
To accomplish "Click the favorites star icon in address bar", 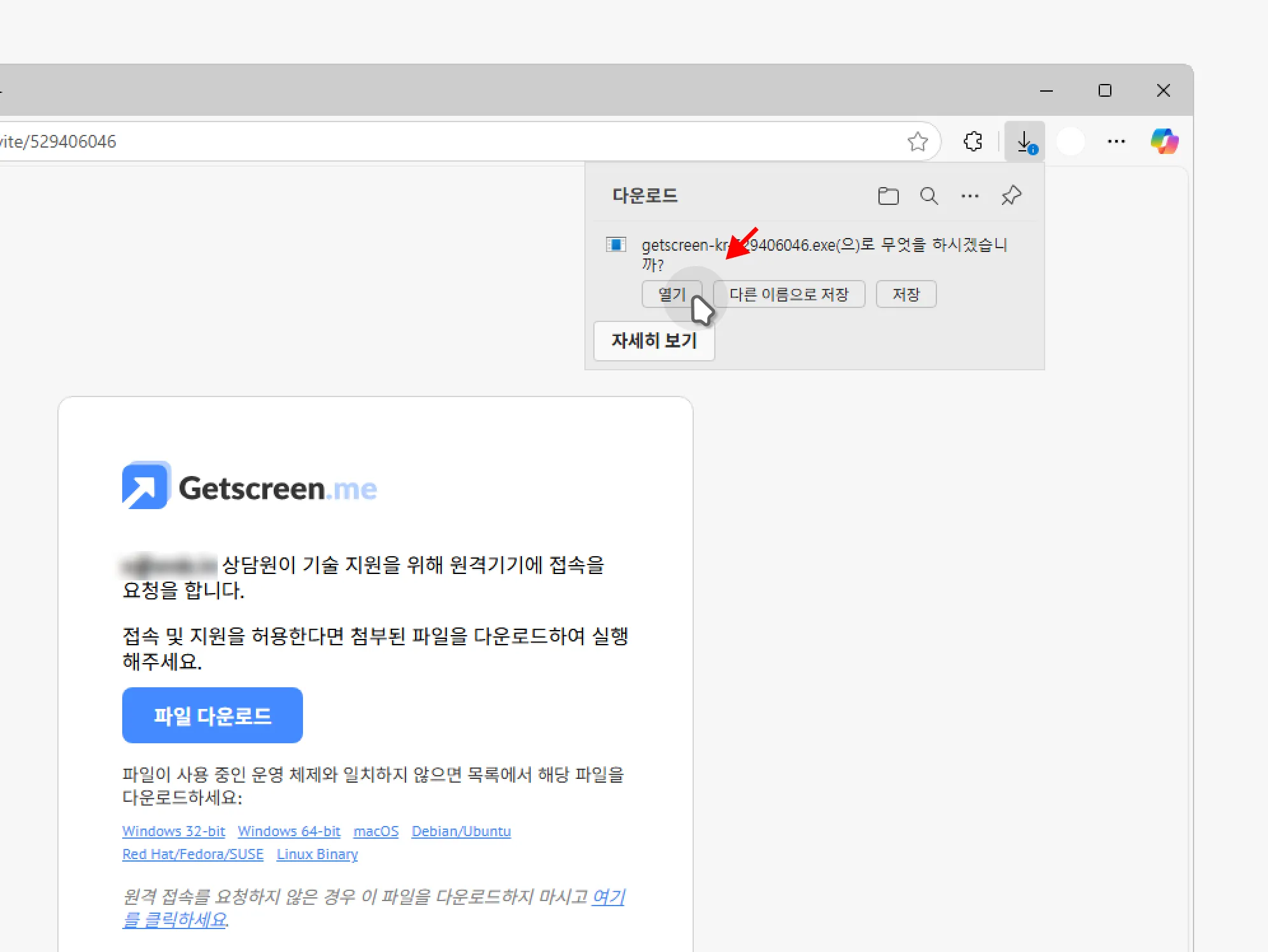I will click(x=917, y=141).
